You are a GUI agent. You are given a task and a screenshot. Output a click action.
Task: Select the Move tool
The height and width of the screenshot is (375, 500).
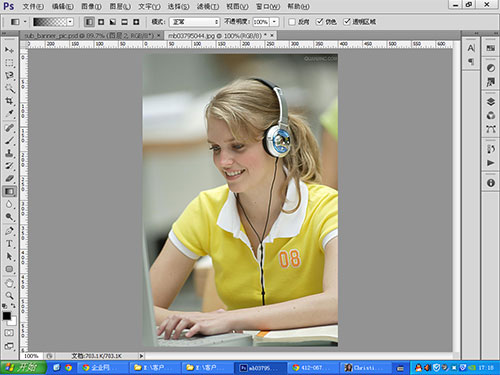tap(9, 50)
